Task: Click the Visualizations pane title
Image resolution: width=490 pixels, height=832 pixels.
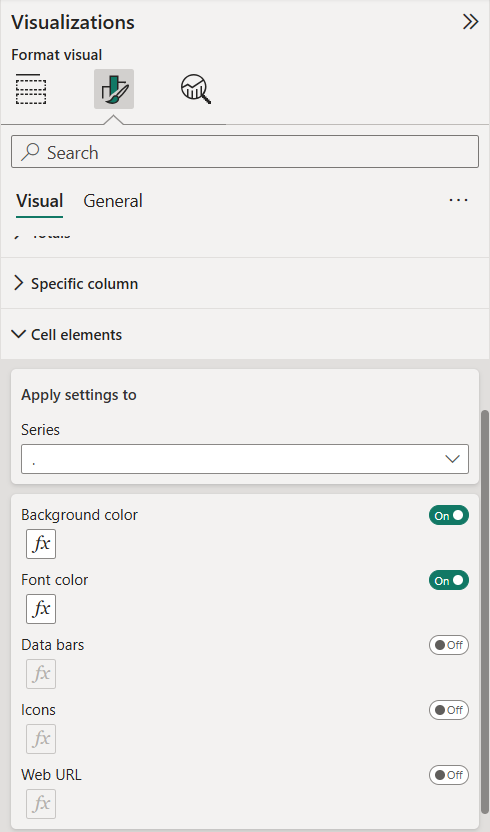Action: pos(73,22)
